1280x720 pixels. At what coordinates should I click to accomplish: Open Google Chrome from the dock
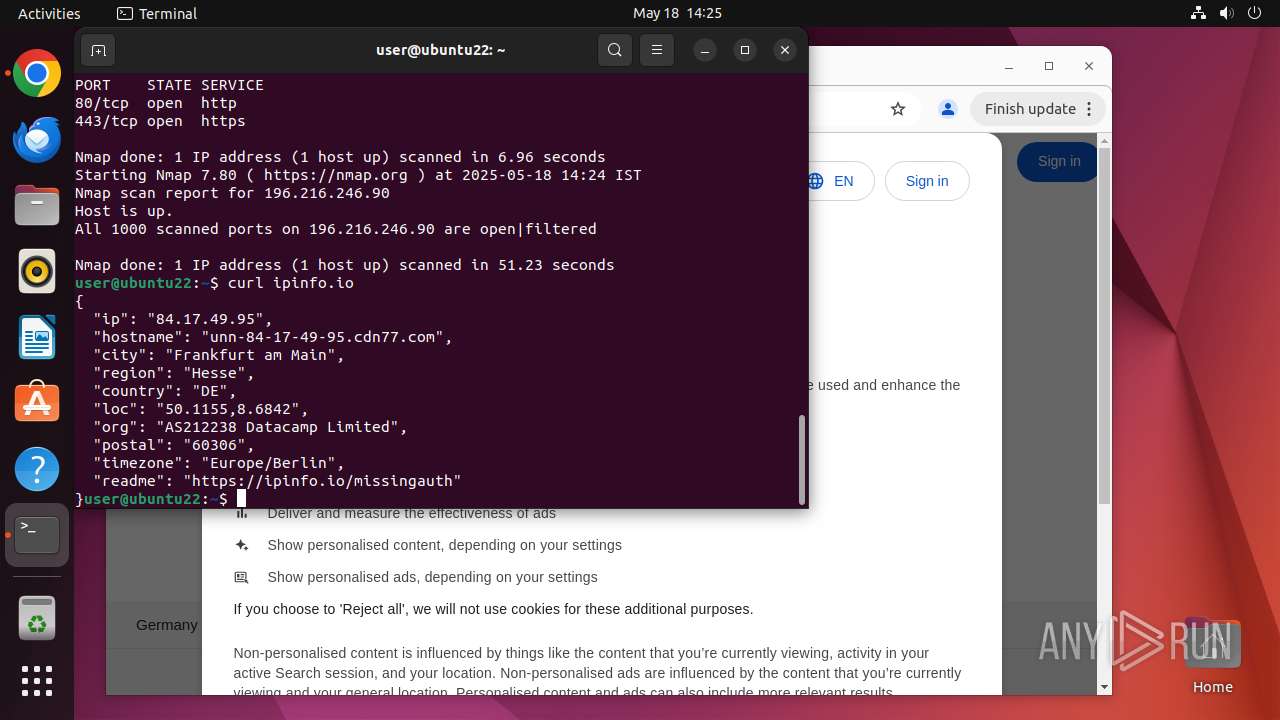[x=37, y=73]
